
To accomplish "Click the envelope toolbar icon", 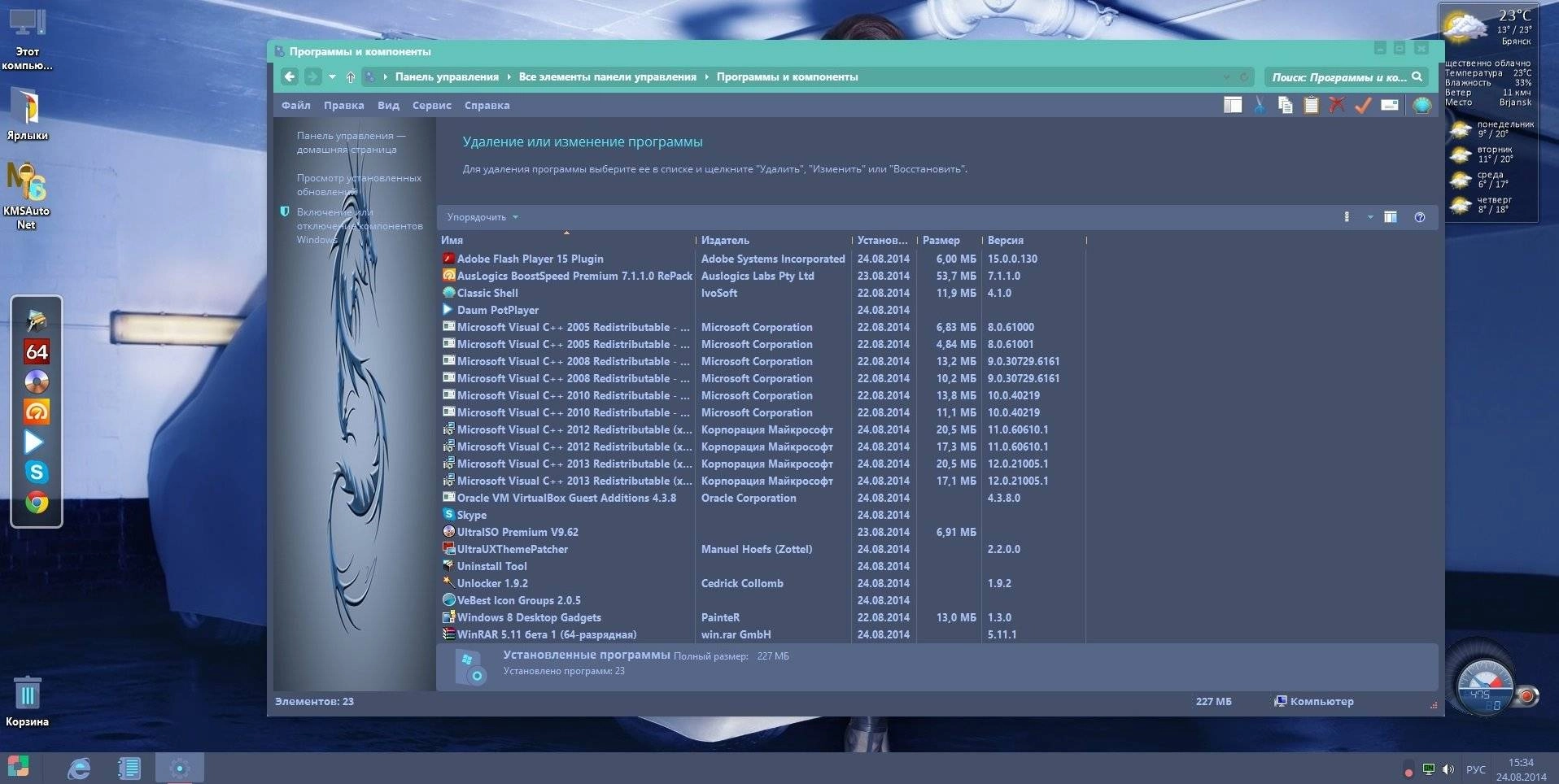I will (x=1390, y=105).
